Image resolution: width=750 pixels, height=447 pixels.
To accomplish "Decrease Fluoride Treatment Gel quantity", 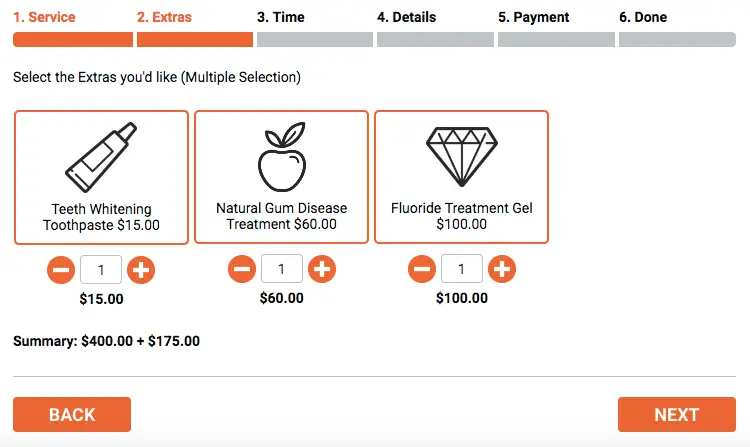I will pyautogui.click(x=422, y=269).
